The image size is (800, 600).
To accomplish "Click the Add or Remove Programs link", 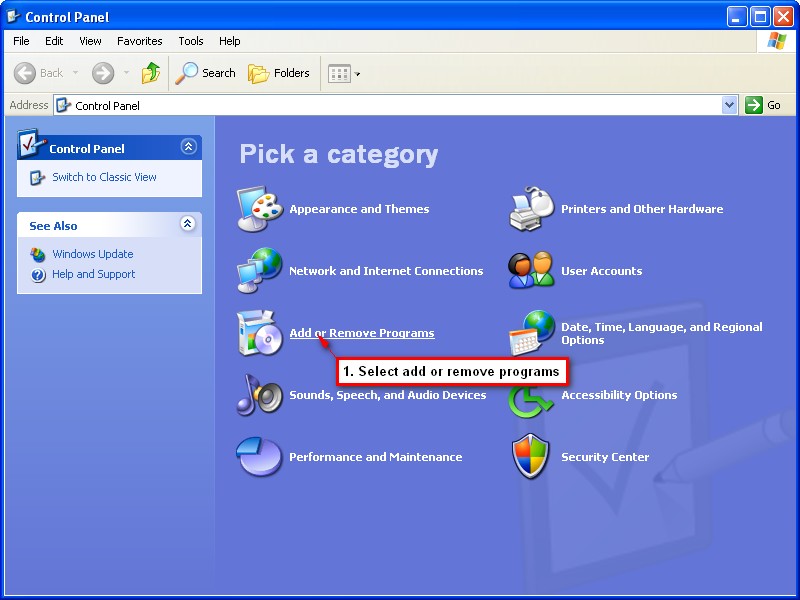I will coord(362,333).
